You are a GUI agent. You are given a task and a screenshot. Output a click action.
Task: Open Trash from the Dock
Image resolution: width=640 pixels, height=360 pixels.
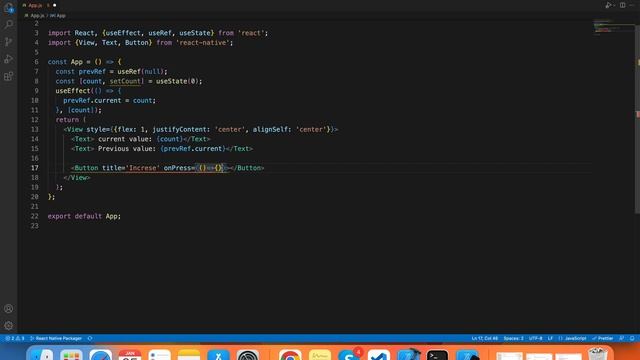598,353
